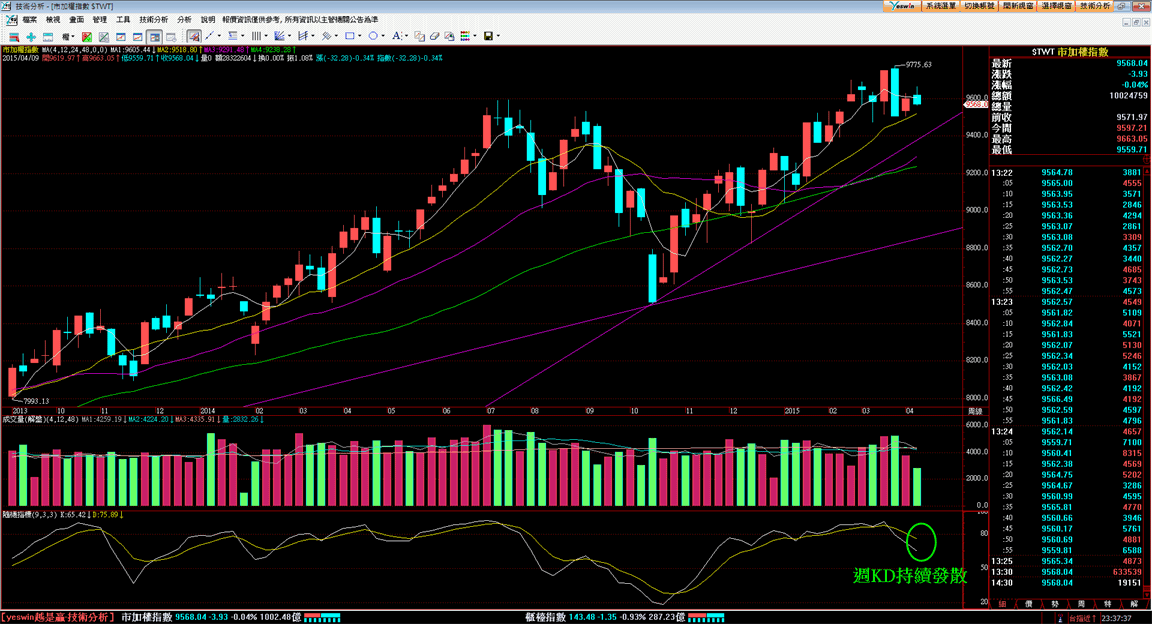
Task: Click the 技術分析 button at top right
Action: 1095,6
